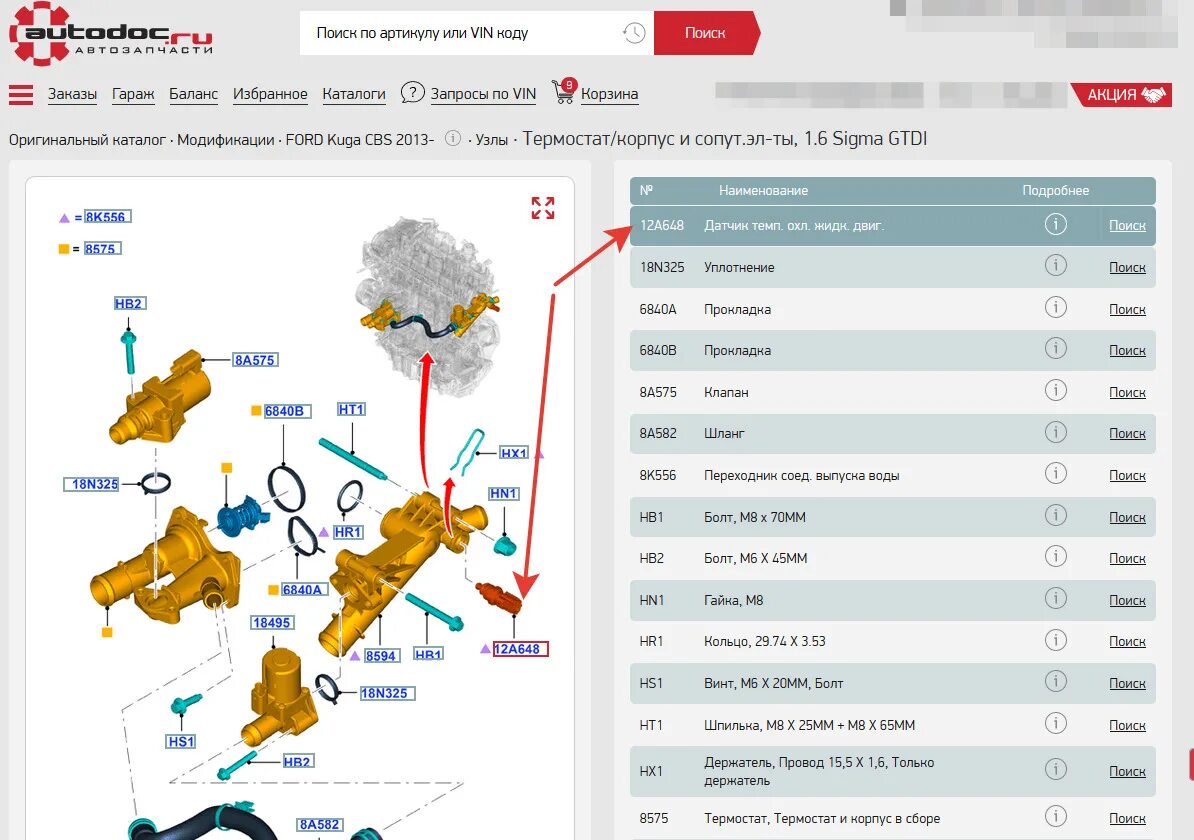
Task: Open Баланс menu item
Action: coord(193,94)
